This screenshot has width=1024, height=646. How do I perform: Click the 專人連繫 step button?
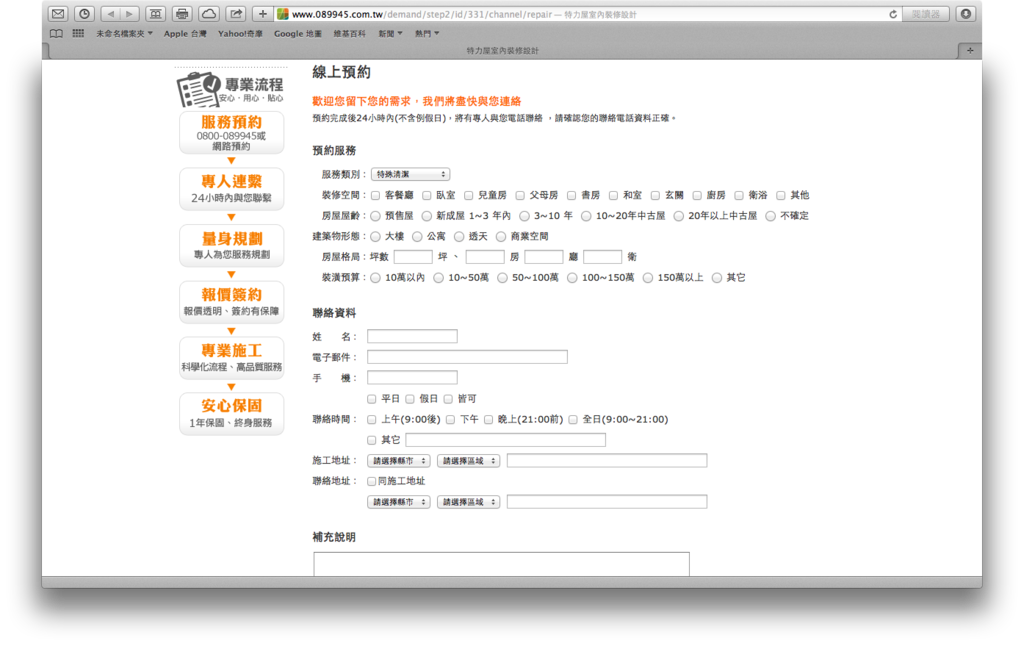tap(231, 189)
